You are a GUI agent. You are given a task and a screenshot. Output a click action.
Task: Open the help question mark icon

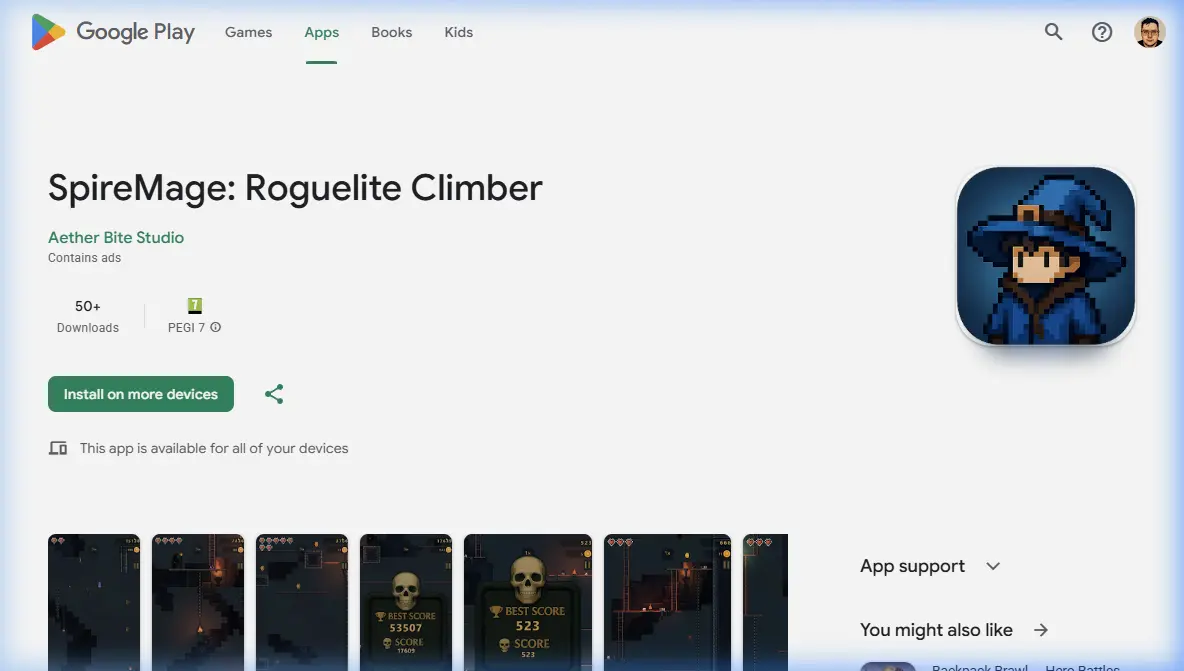pos(1102,32)
